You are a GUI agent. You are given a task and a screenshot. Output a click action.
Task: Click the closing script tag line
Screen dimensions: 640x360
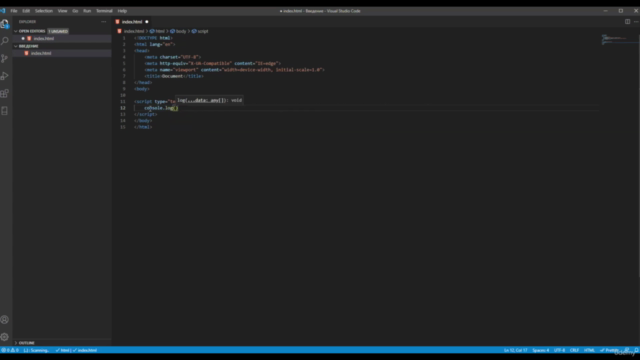click(146, 114)
